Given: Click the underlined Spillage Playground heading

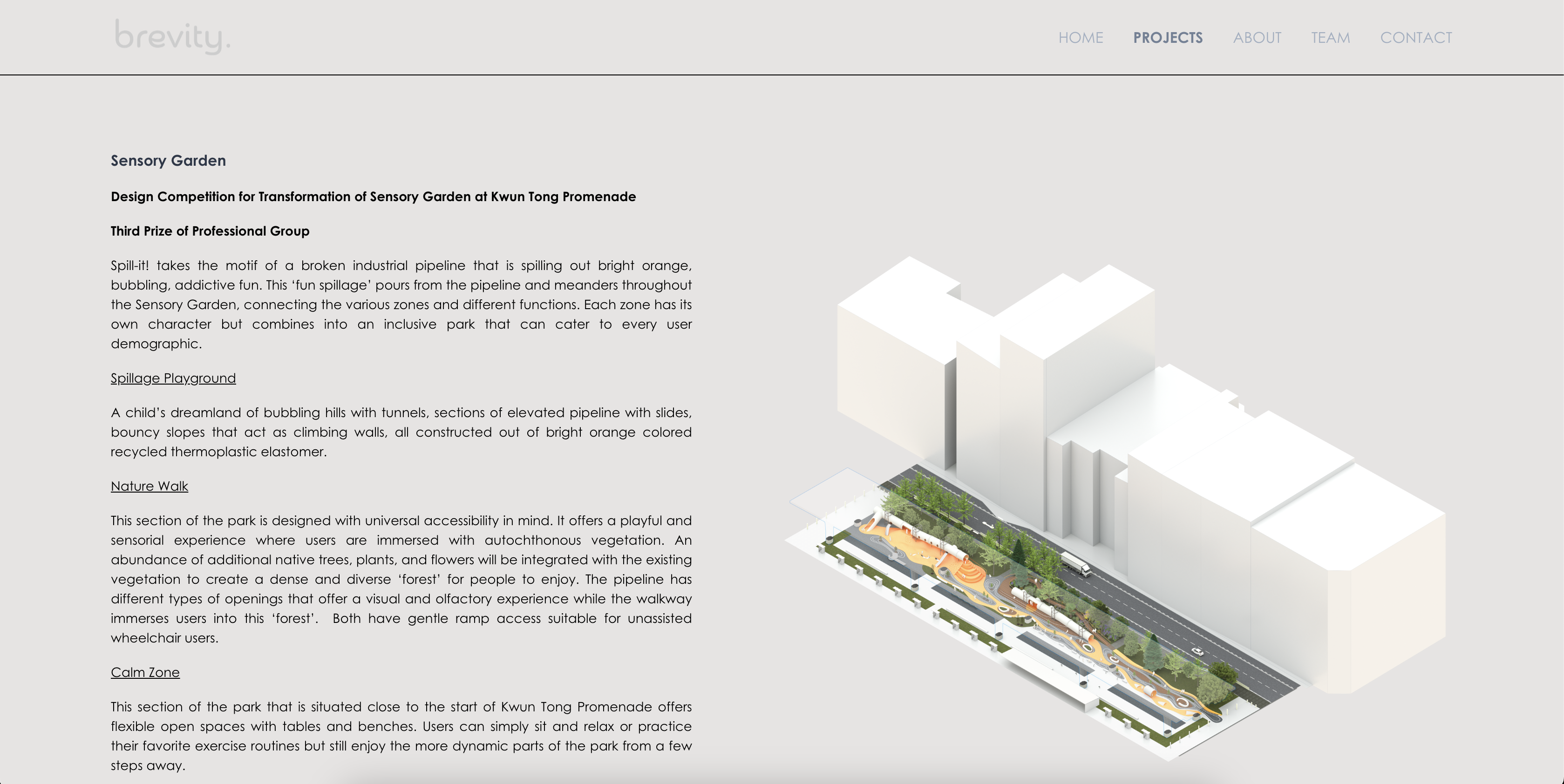Looking at the screenshot, I should tap(173, 378).
